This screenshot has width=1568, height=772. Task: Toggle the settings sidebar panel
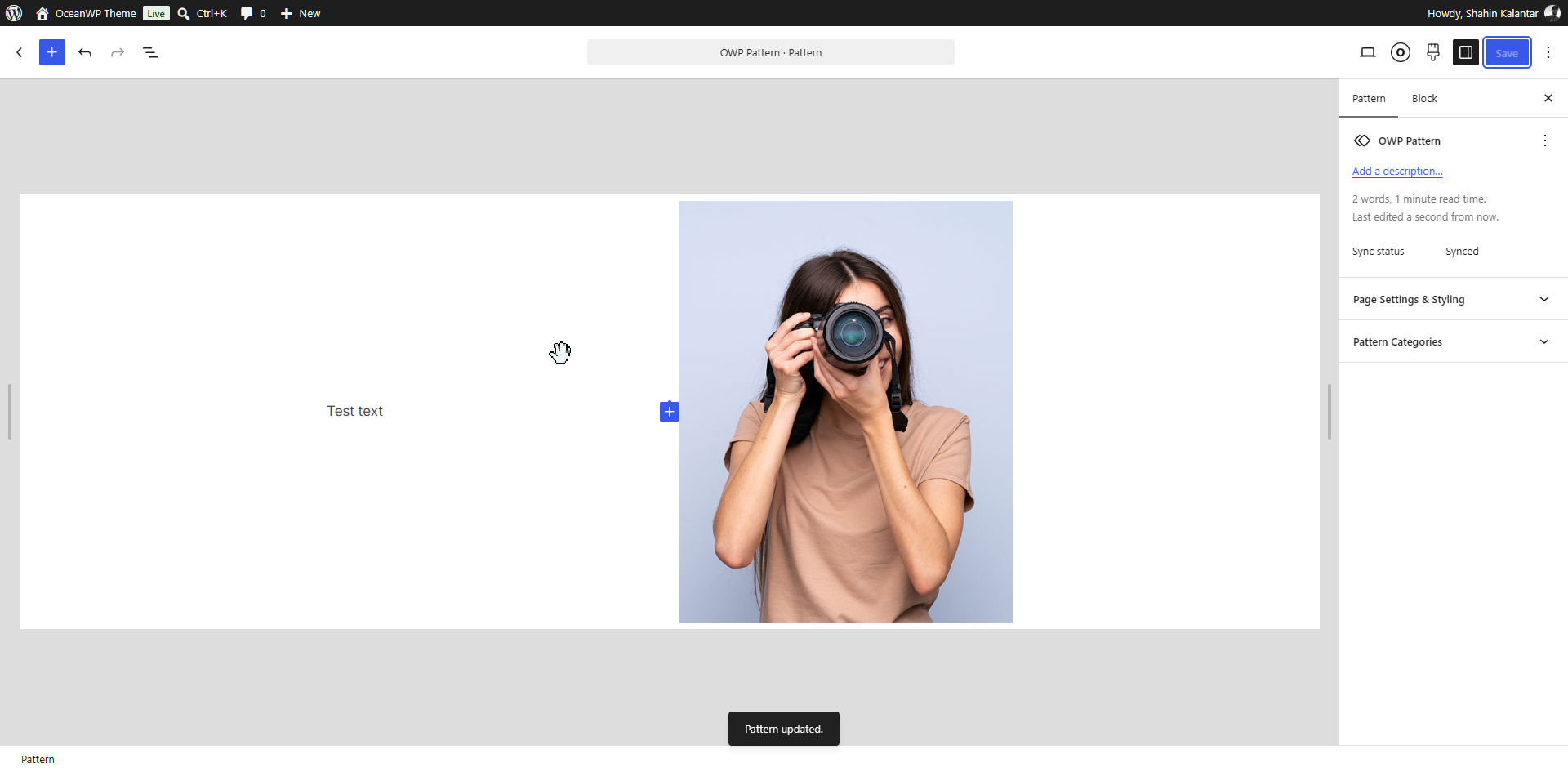1466,52
